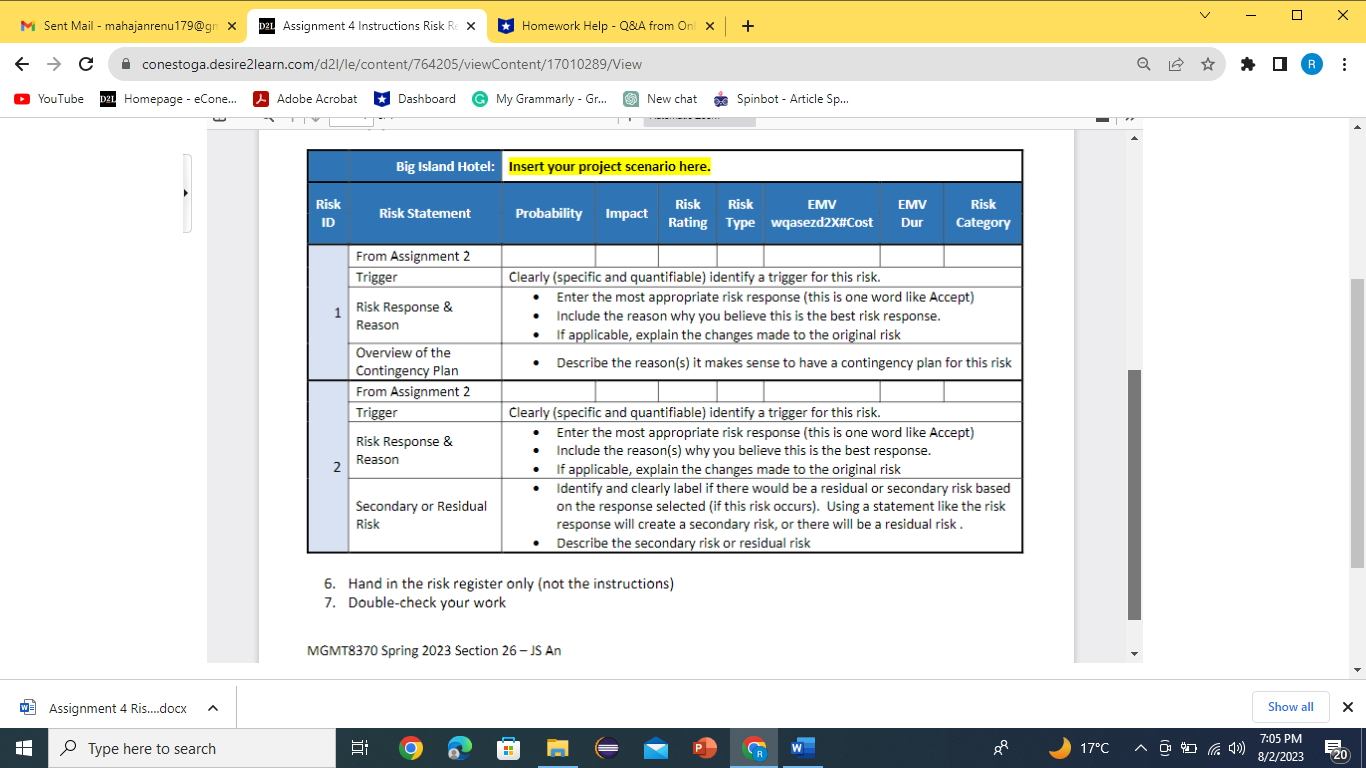Click the Type here to search box
This screenshot has width=1366, height=768.
click(x=192, y=748)
